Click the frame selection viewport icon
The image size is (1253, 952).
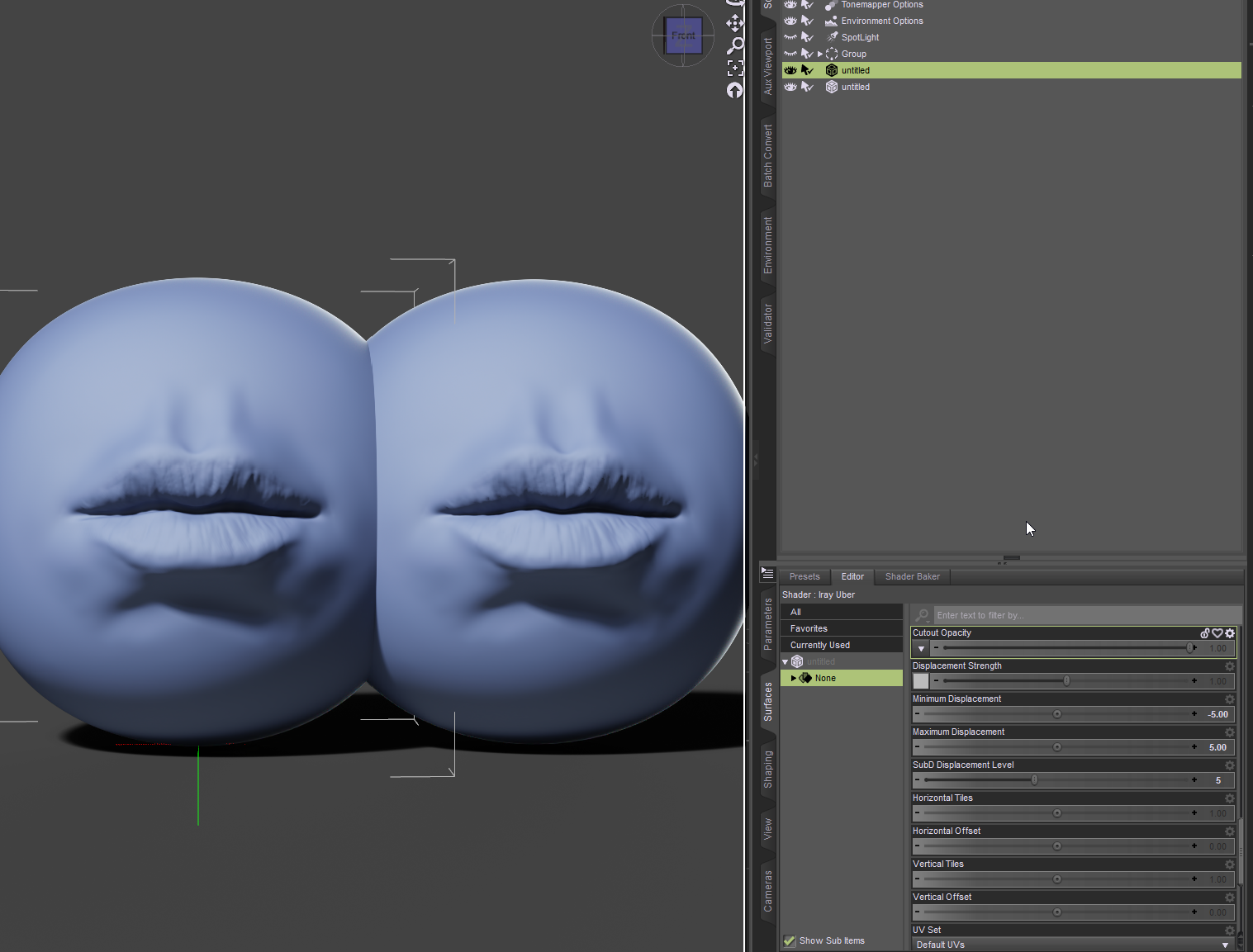[x=734, y=68]
